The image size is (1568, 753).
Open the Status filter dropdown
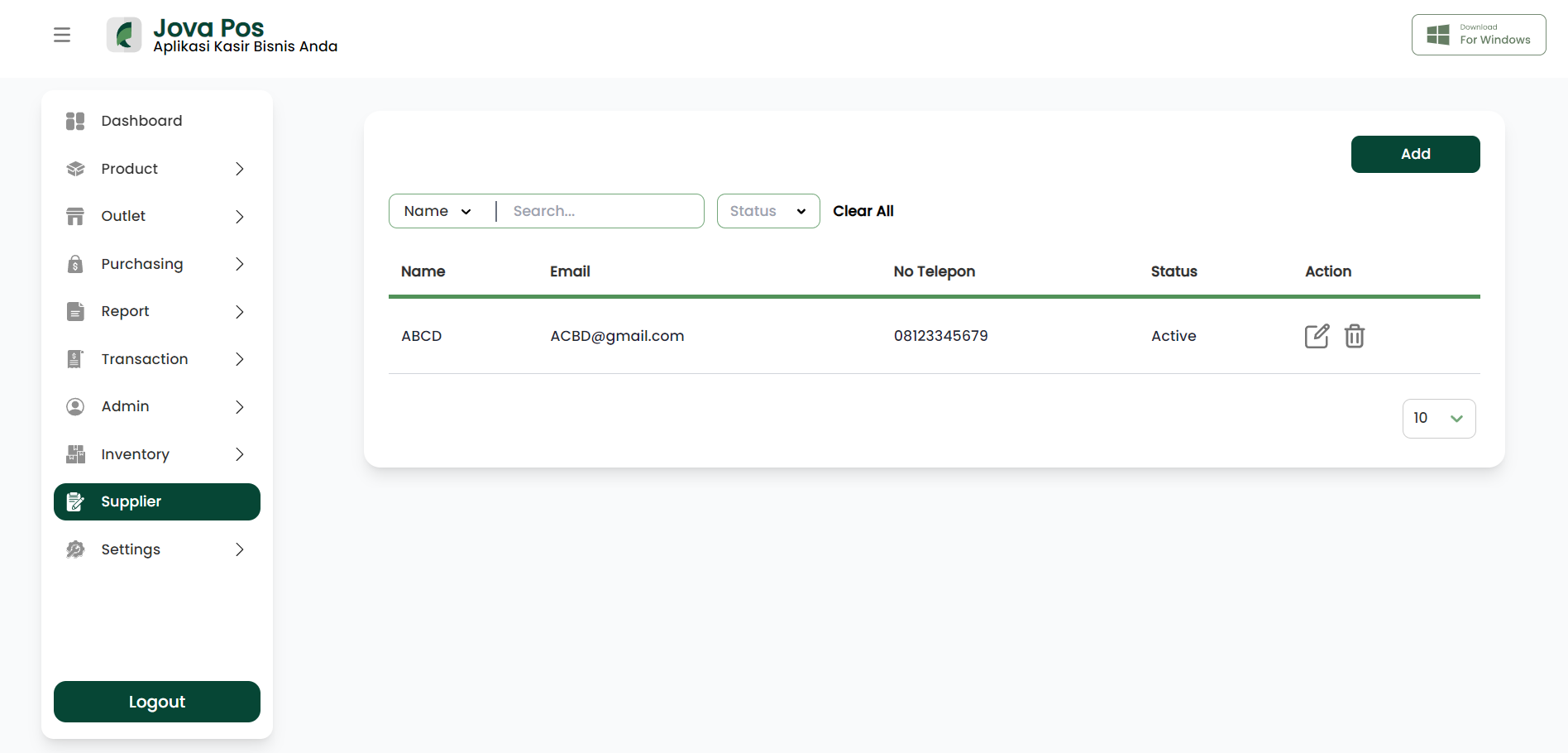[768, 211]
